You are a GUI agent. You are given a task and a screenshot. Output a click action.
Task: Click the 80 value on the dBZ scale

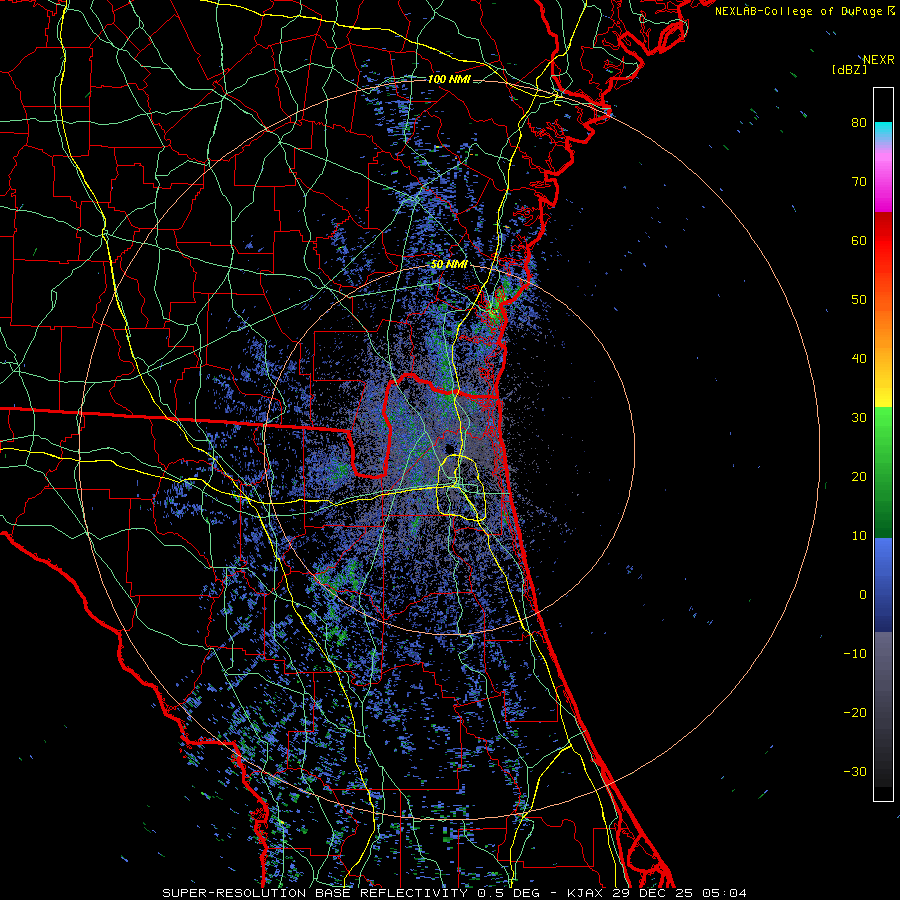[859, 123]
